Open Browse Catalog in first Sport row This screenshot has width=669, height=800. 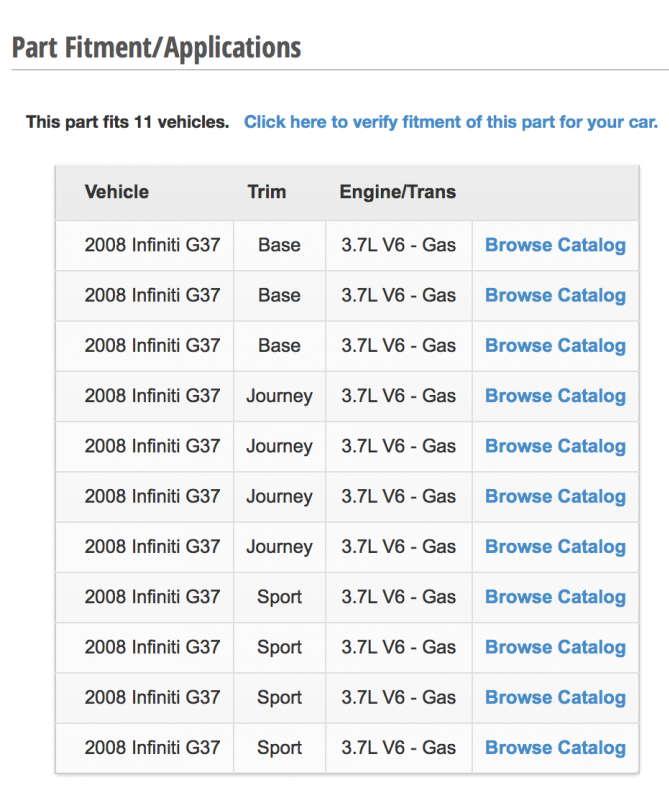555,597
